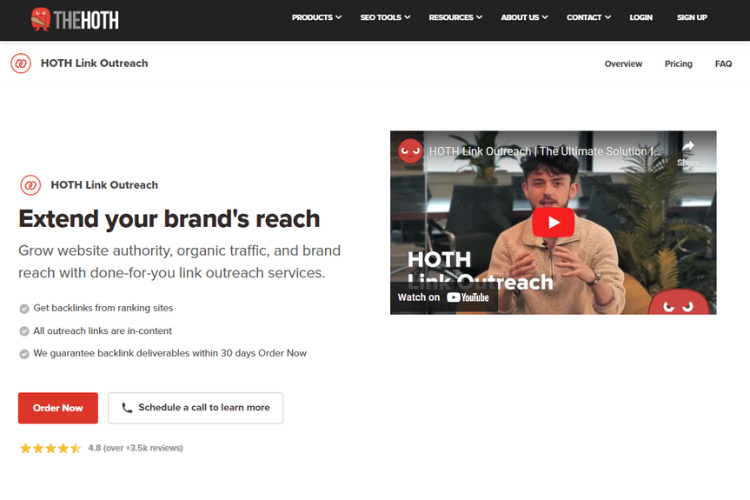This screenshot has height=500, width=750.
Task: Click the Link Outreach icon in the sub-navigation bar
Action: tap(21, 63)
